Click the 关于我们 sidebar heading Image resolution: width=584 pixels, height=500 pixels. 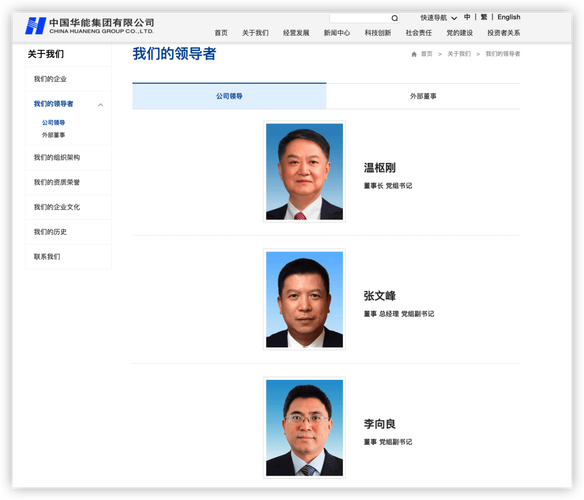tap(46, 54)
